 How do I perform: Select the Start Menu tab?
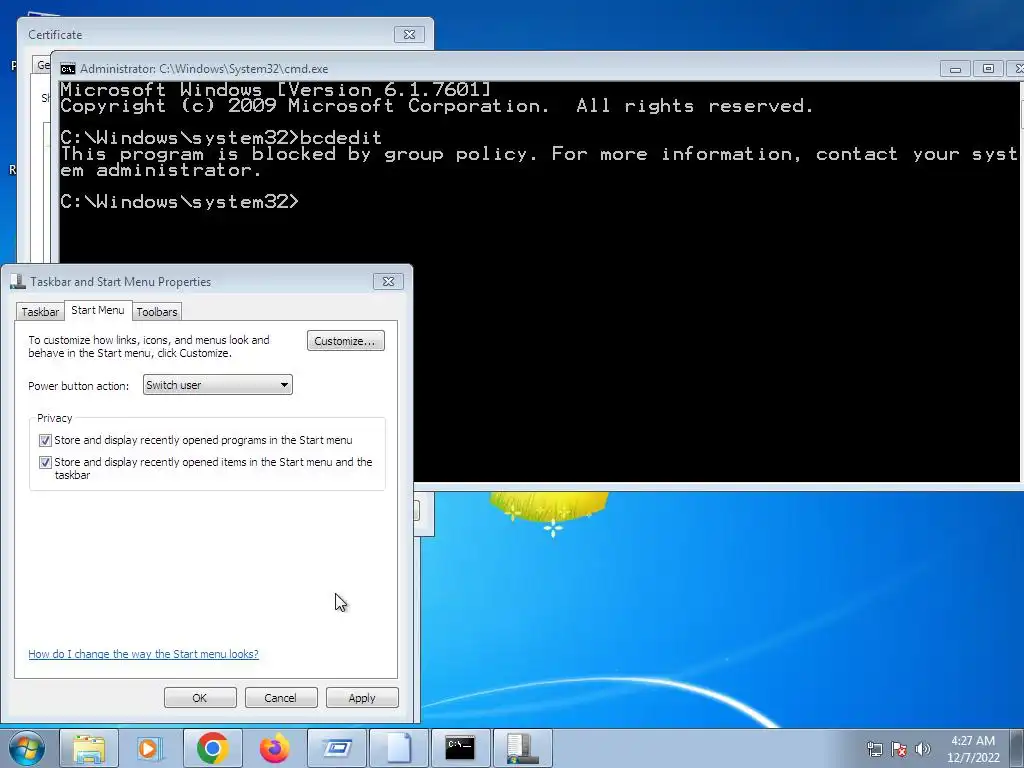click(98, 310)
